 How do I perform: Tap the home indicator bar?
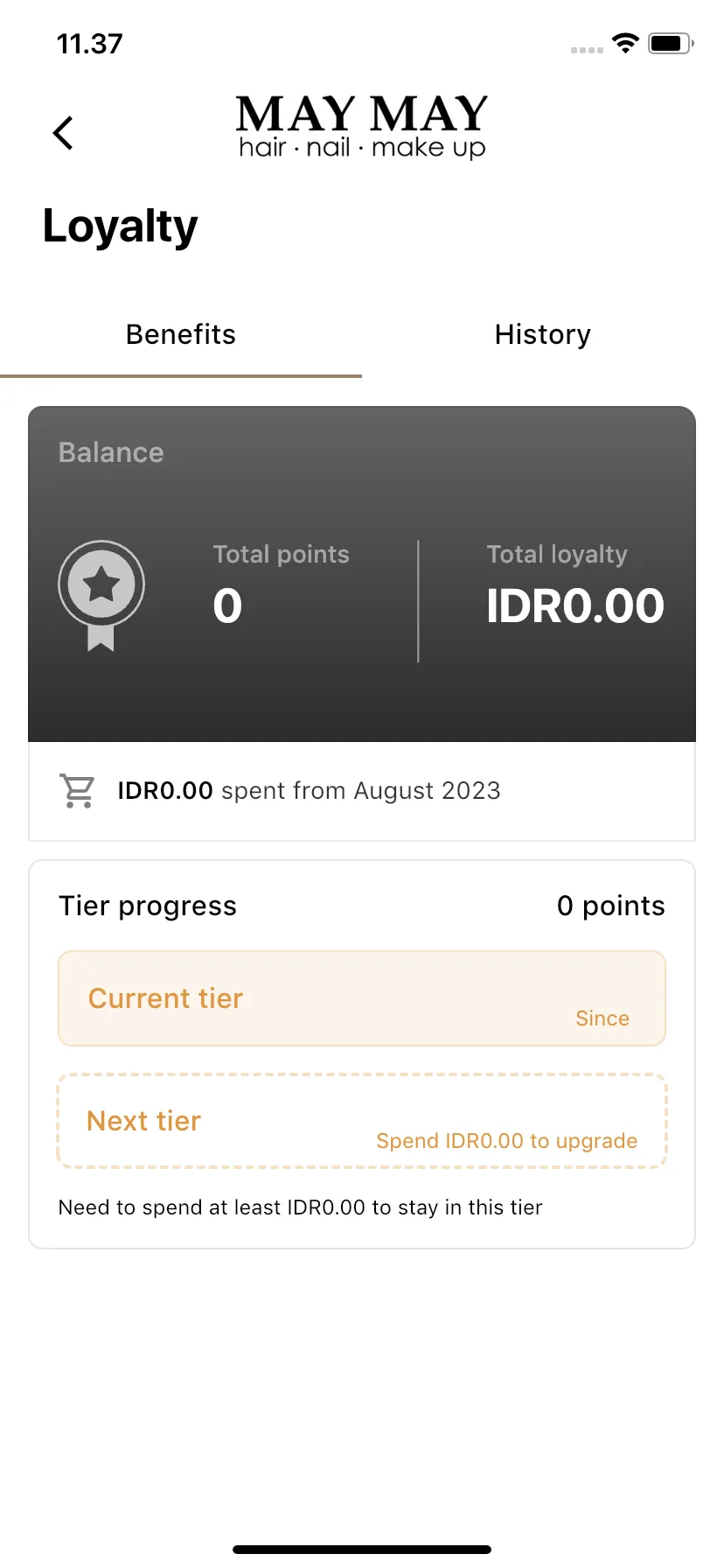[x=362, y=1550]
